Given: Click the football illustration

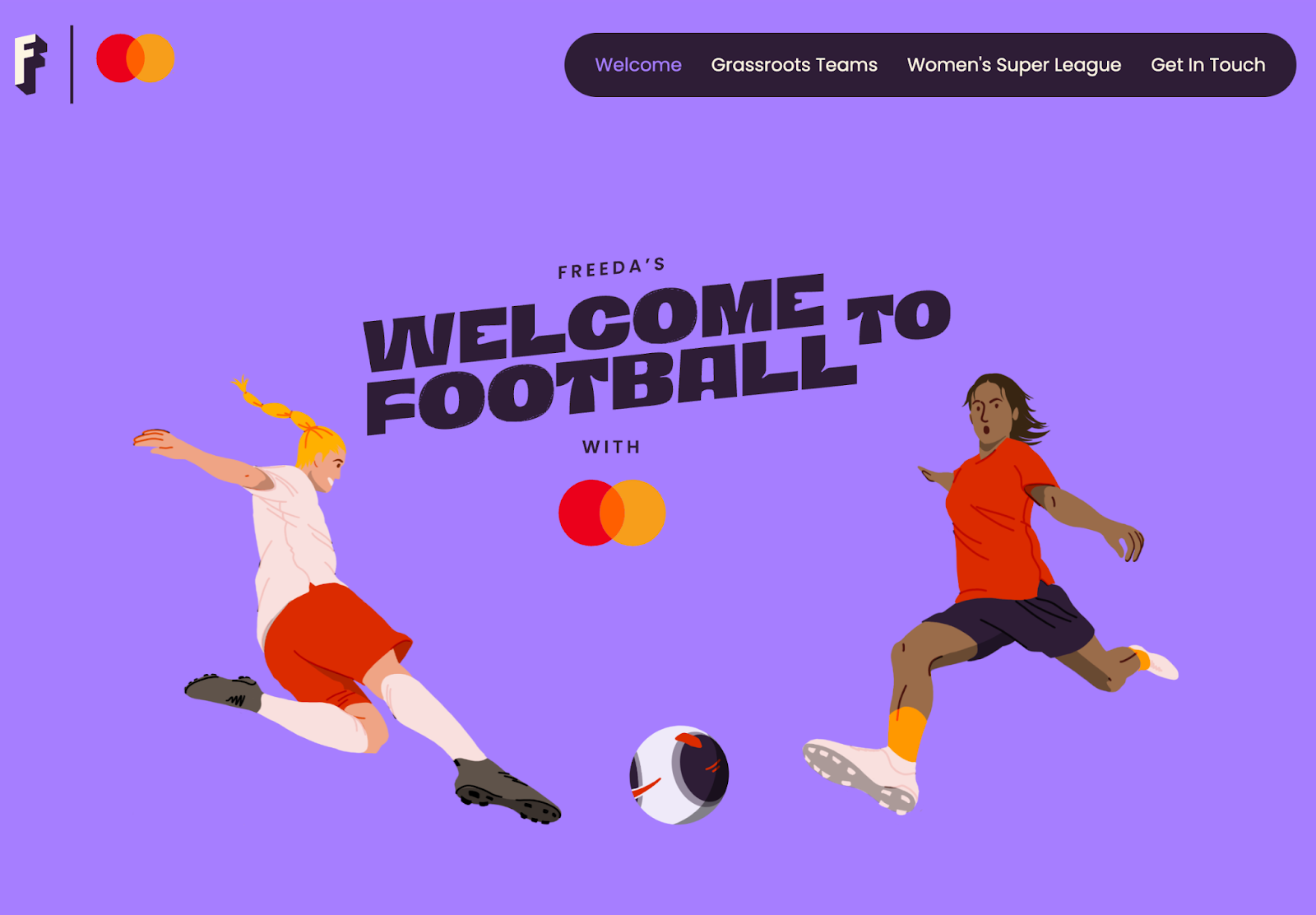Looking at the screenshot, I should click(679, 775).
